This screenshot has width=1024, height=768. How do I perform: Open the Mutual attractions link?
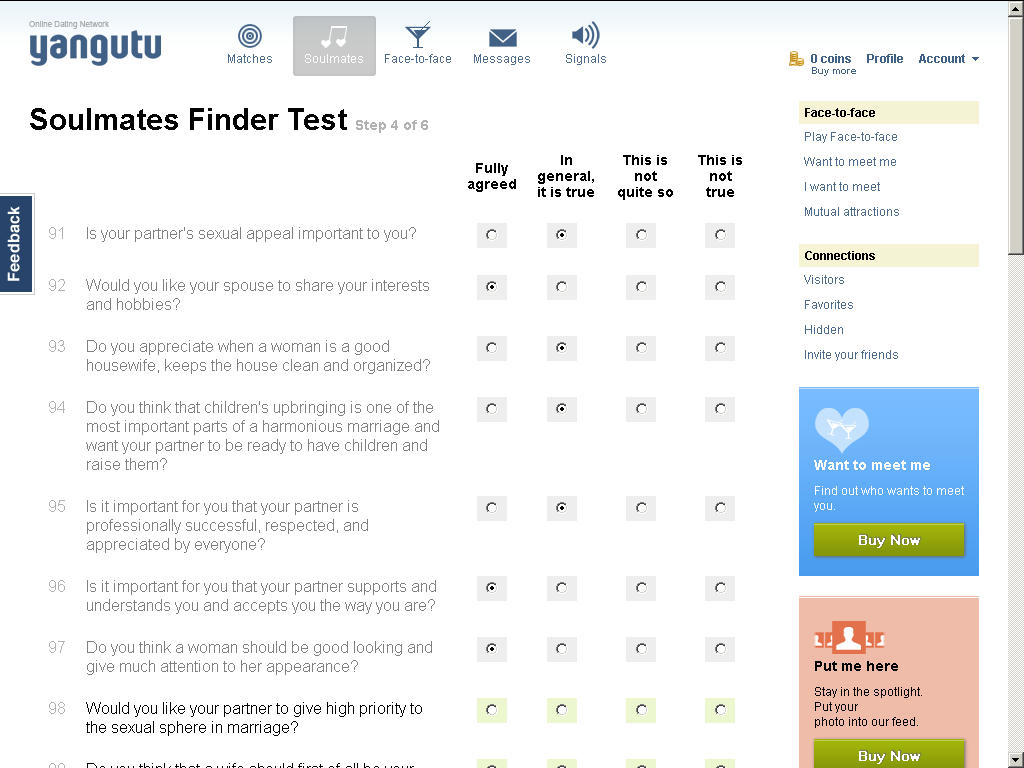coord(851,212)
